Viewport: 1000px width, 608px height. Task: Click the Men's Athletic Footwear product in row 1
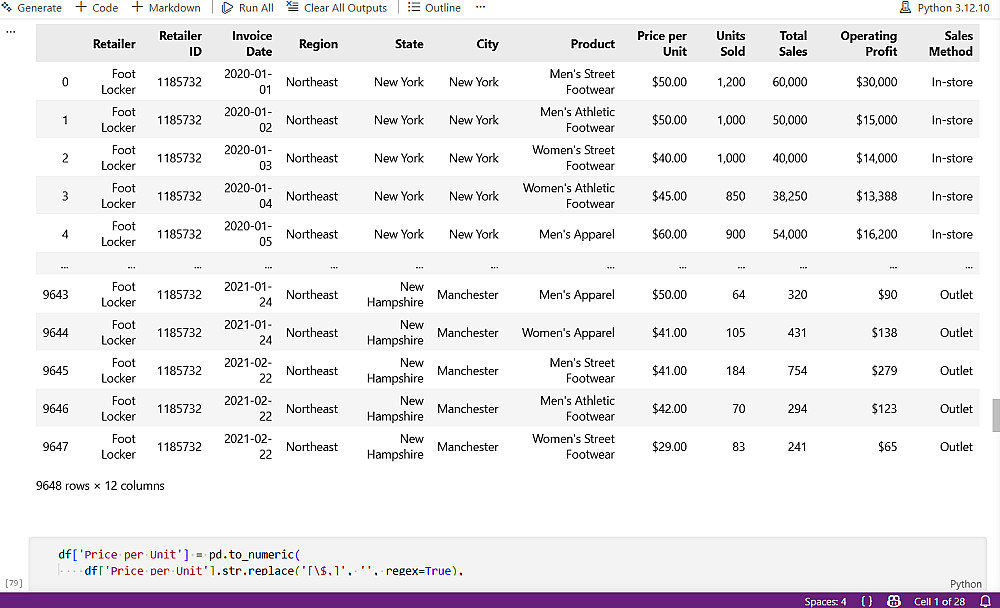click(577, 120)
